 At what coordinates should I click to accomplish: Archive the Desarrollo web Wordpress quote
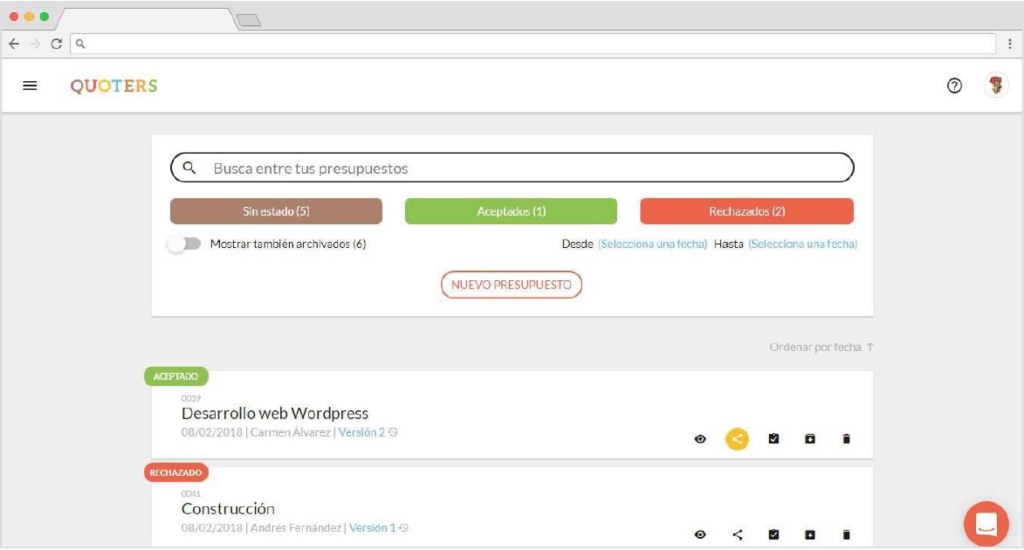tap(810, 439)
